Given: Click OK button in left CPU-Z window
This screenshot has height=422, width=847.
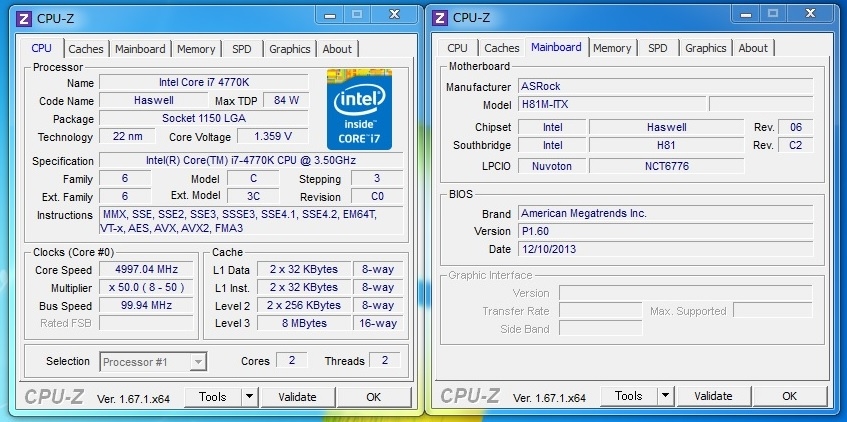Looking at the screenshot, I should tap(374, 397).
